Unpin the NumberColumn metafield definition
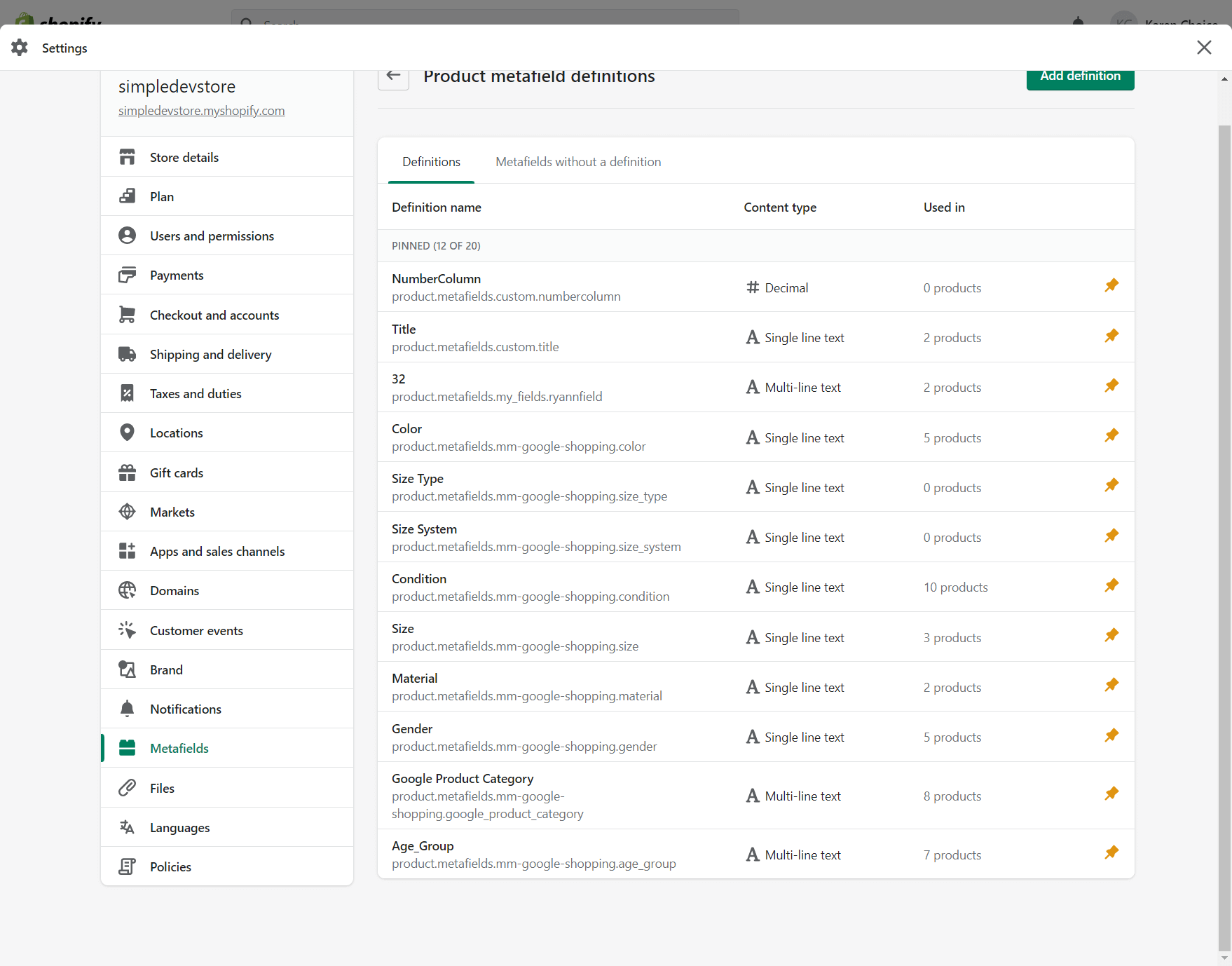Viewport: 1232px width, 966px height. [1111, 285]
